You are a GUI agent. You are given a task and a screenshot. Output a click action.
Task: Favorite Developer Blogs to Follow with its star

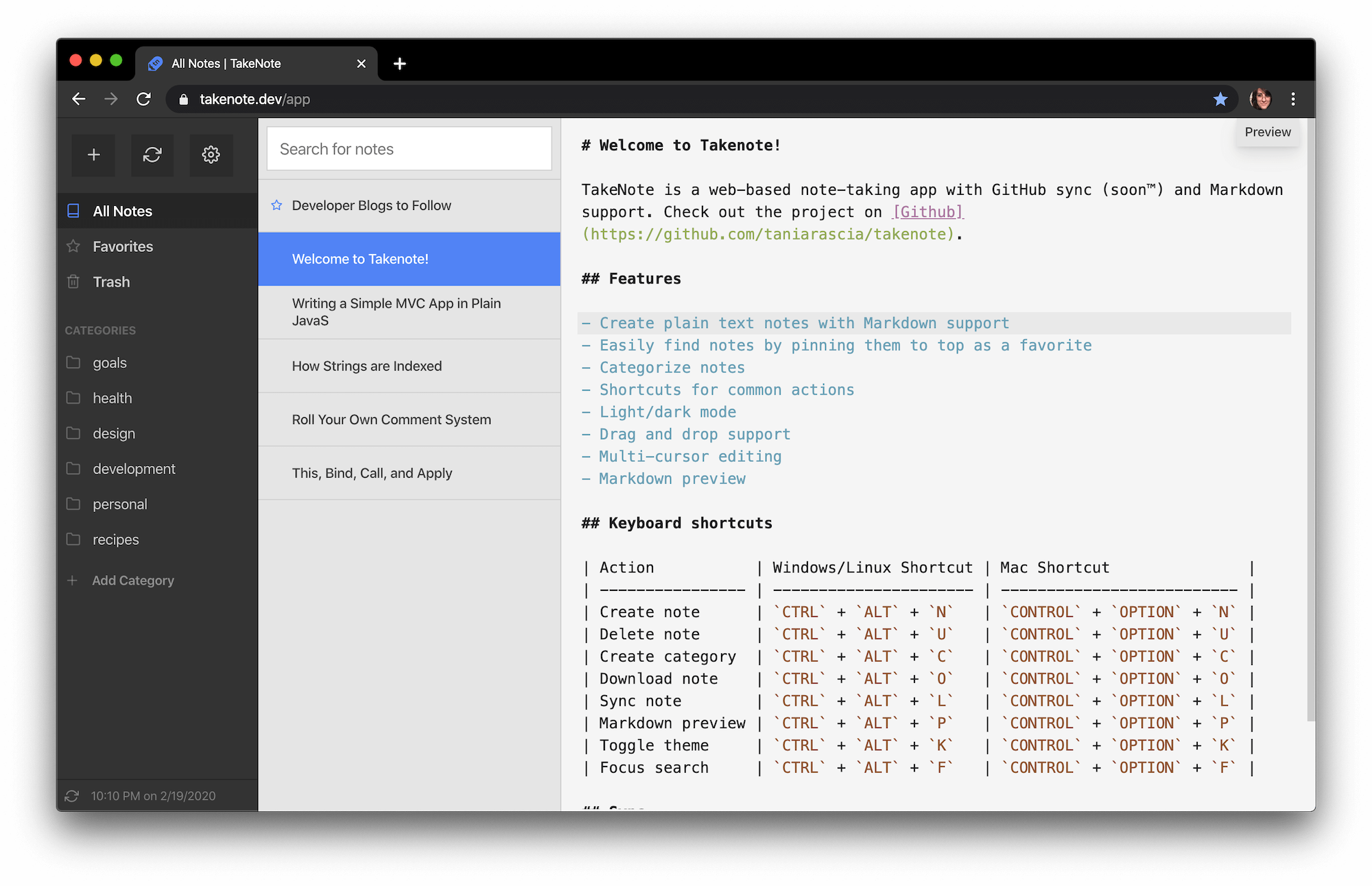pyautogui.click(x=277, y=205)
